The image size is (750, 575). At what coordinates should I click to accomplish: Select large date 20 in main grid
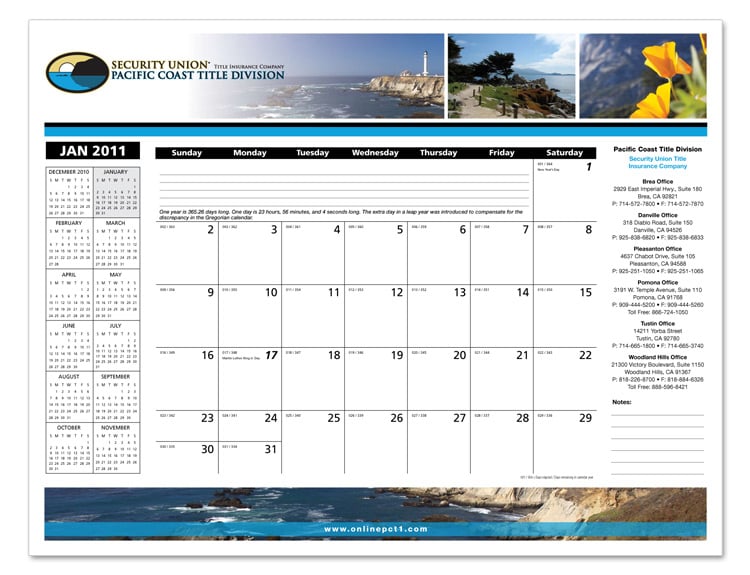coord(460,355)
